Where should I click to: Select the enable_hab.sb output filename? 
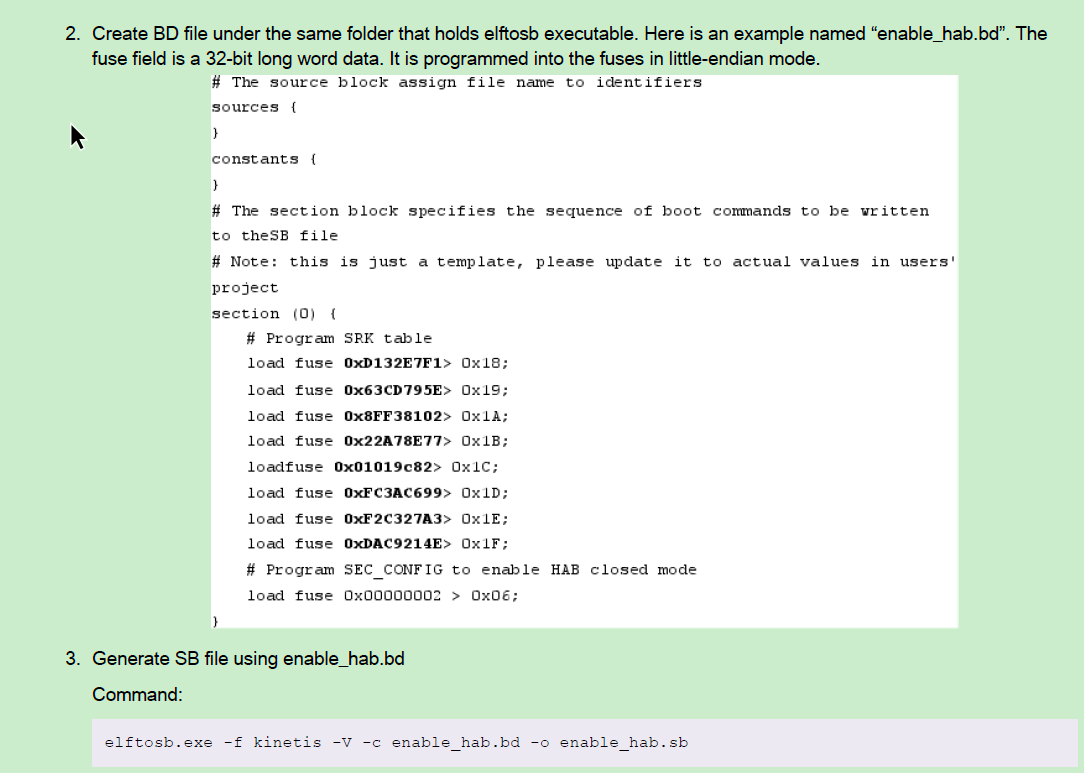tap(624, 742)
